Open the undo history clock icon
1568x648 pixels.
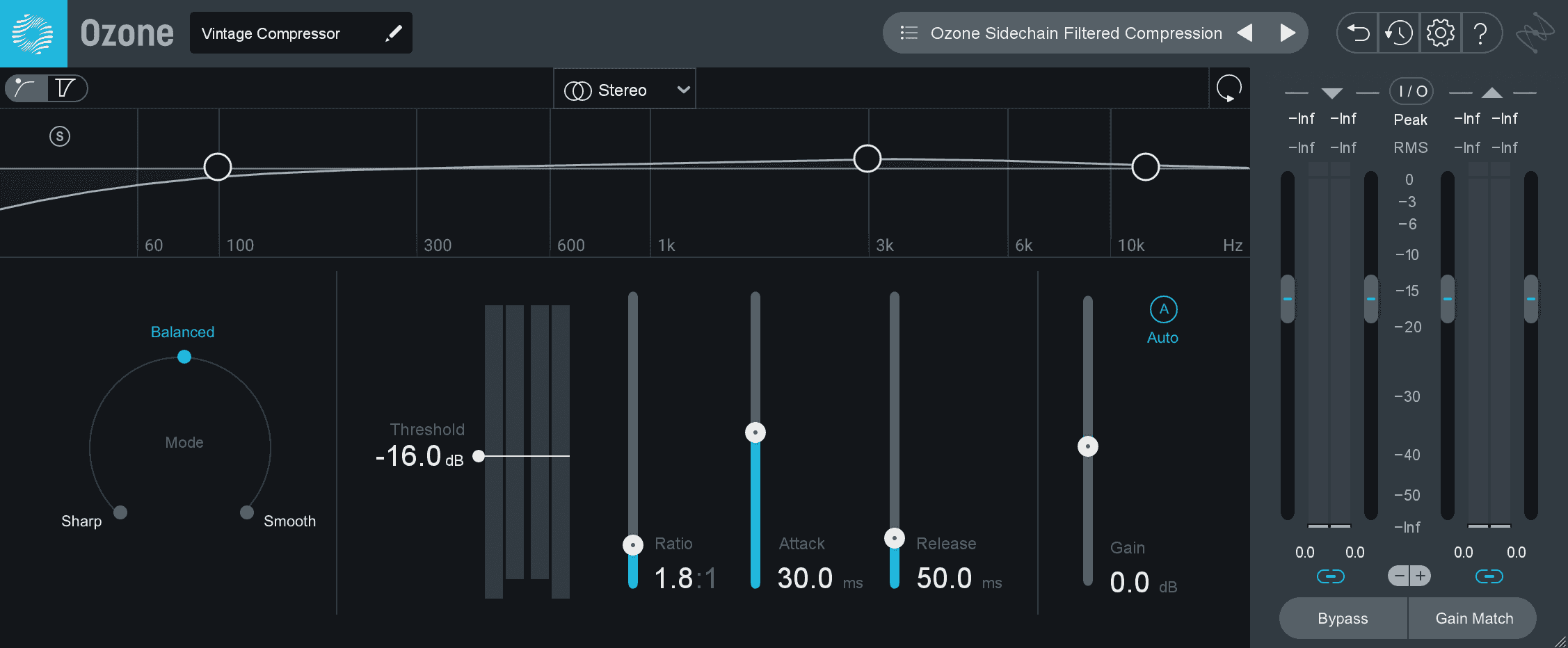coord(1398,33)
